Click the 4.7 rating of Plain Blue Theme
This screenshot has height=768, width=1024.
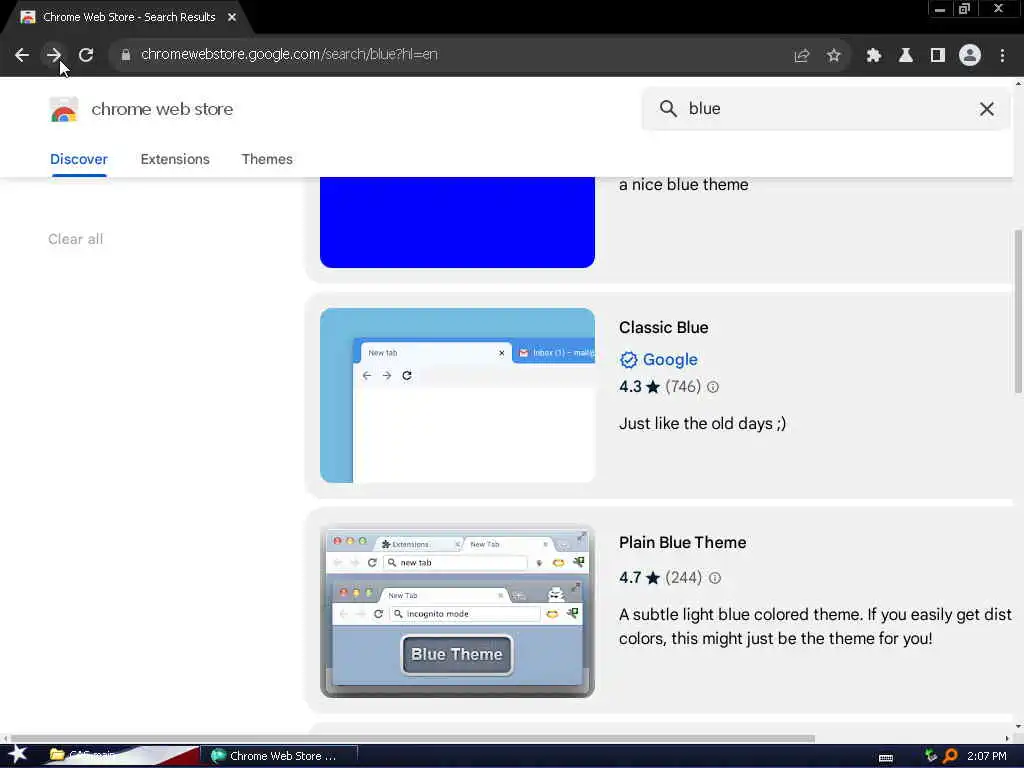tap(630, 578)
